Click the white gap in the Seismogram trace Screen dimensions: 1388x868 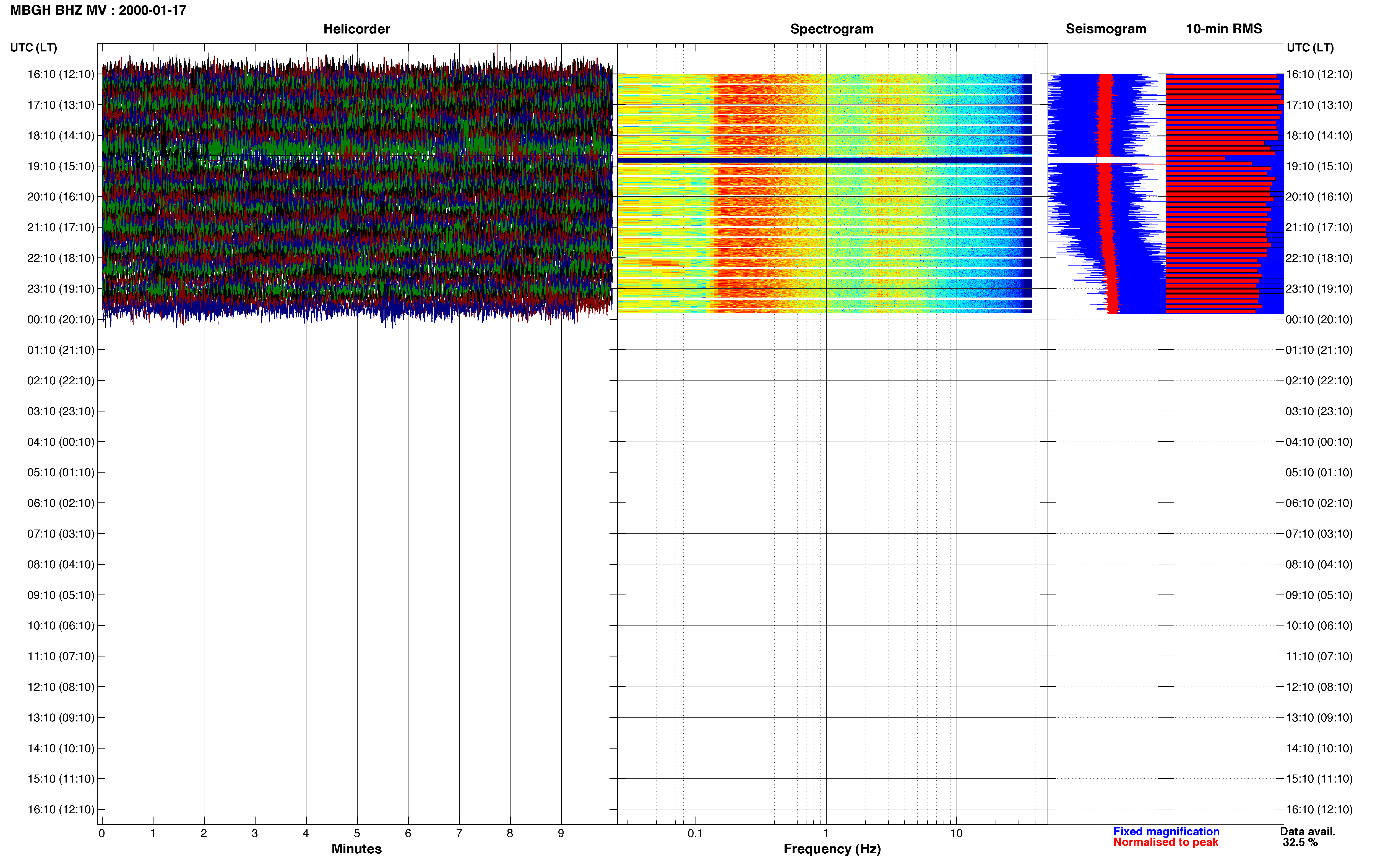tap(1107, 160)
